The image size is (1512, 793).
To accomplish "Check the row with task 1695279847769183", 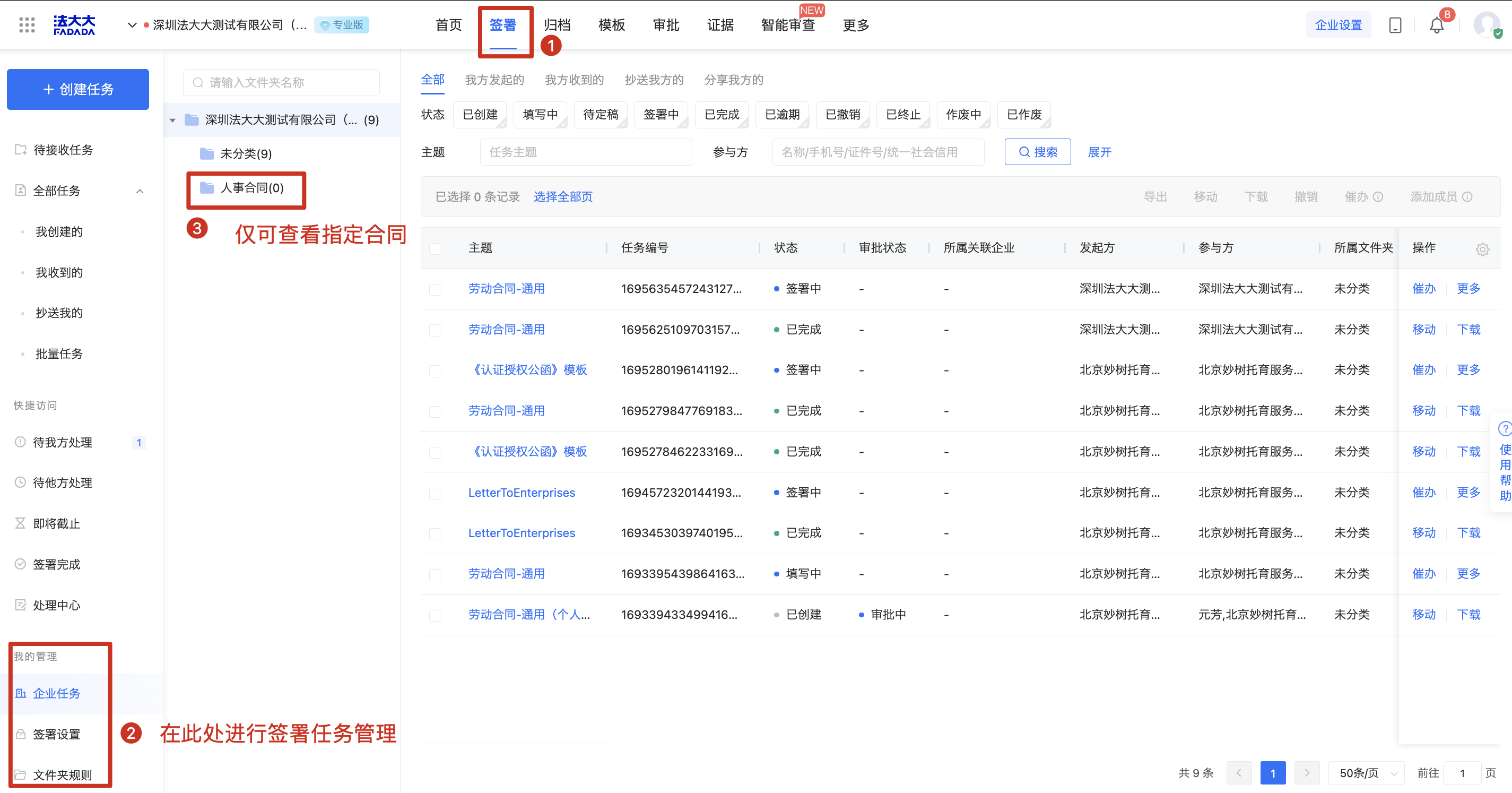I will [x=435, y=411].
